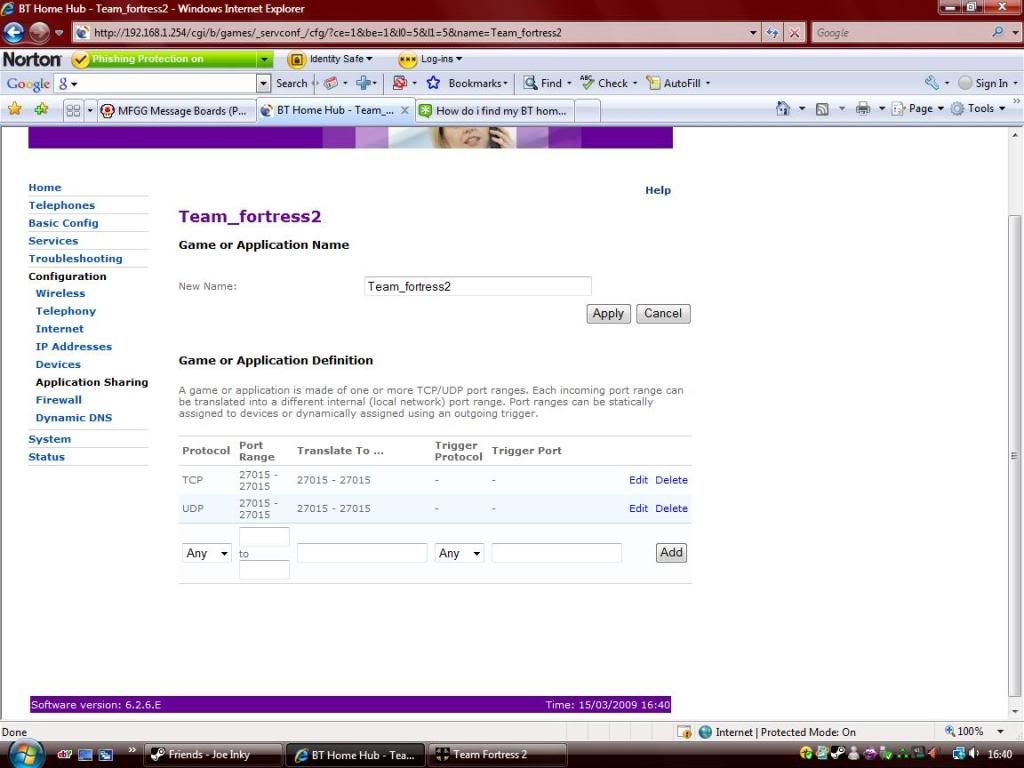Switch to 'How do i find my BT hom...' tab
This screenshot has width=1024, height=768.
click(x=497, y=110)
